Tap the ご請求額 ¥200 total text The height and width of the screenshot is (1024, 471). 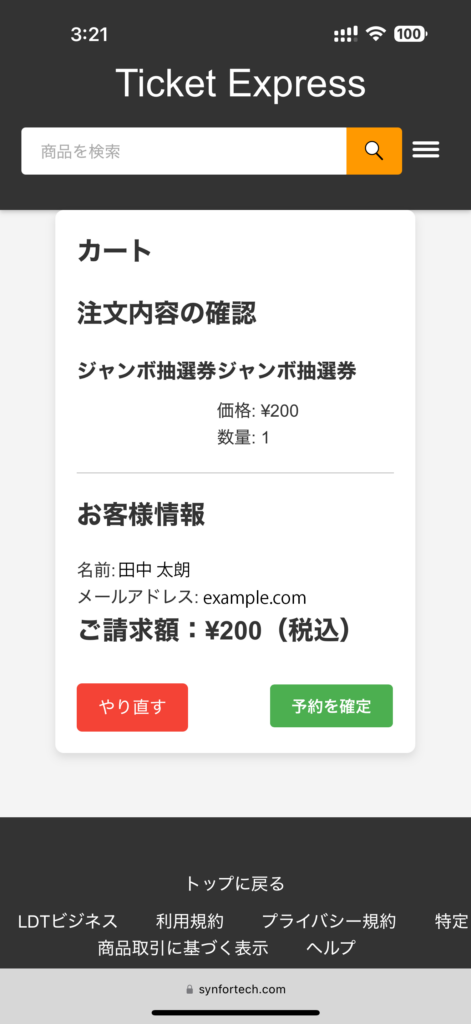[x=215, y=631]
